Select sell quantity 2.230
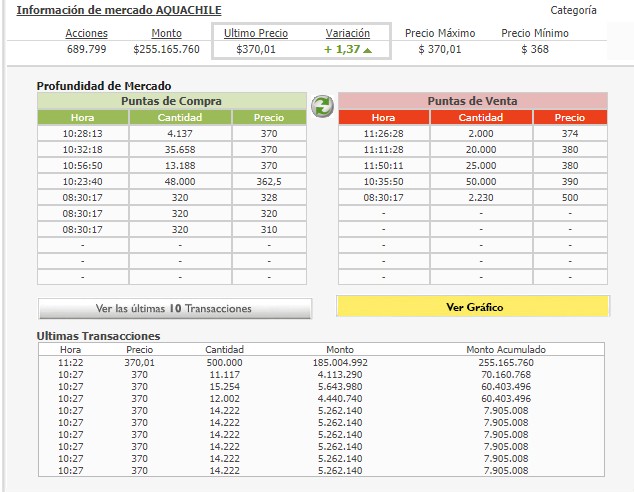This screenshot has height=492, width=634. pos(481,198)
